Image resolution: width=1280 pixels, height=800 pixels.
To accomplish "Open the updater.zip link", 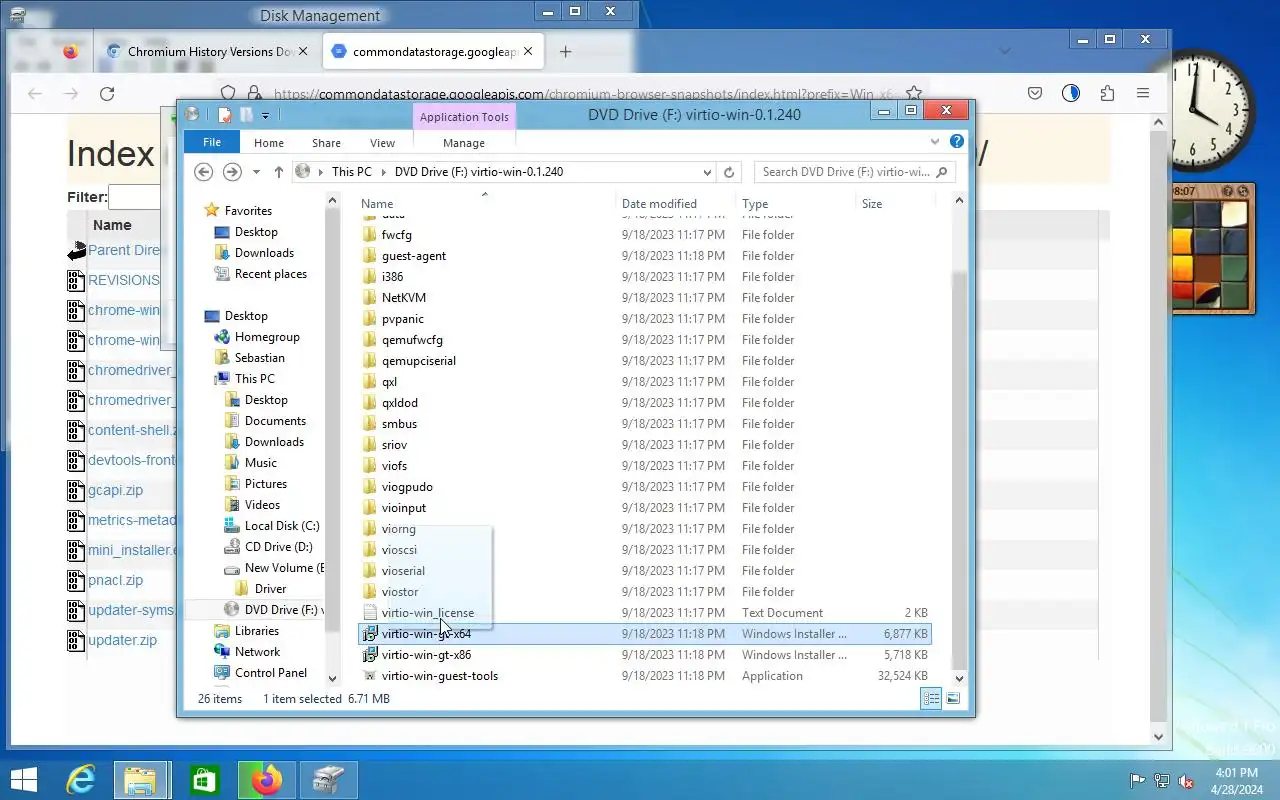I will click(122, 640).
